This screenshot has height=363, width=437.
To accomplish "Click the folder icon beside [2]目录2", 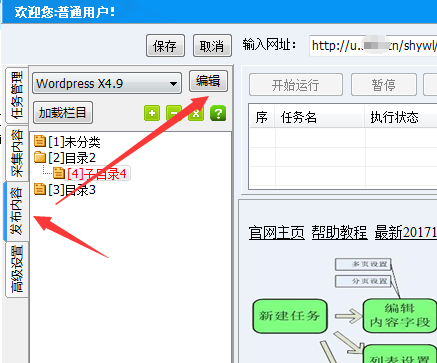I will point(40,157).
